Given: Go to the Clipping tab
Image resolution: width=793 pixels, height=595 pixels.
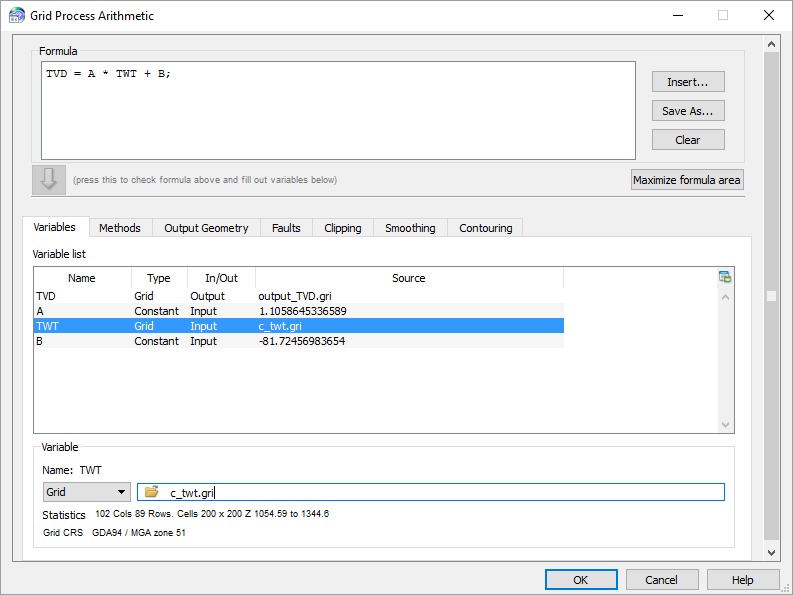Looking at the screenshot, I should click(x=343, y=228).
